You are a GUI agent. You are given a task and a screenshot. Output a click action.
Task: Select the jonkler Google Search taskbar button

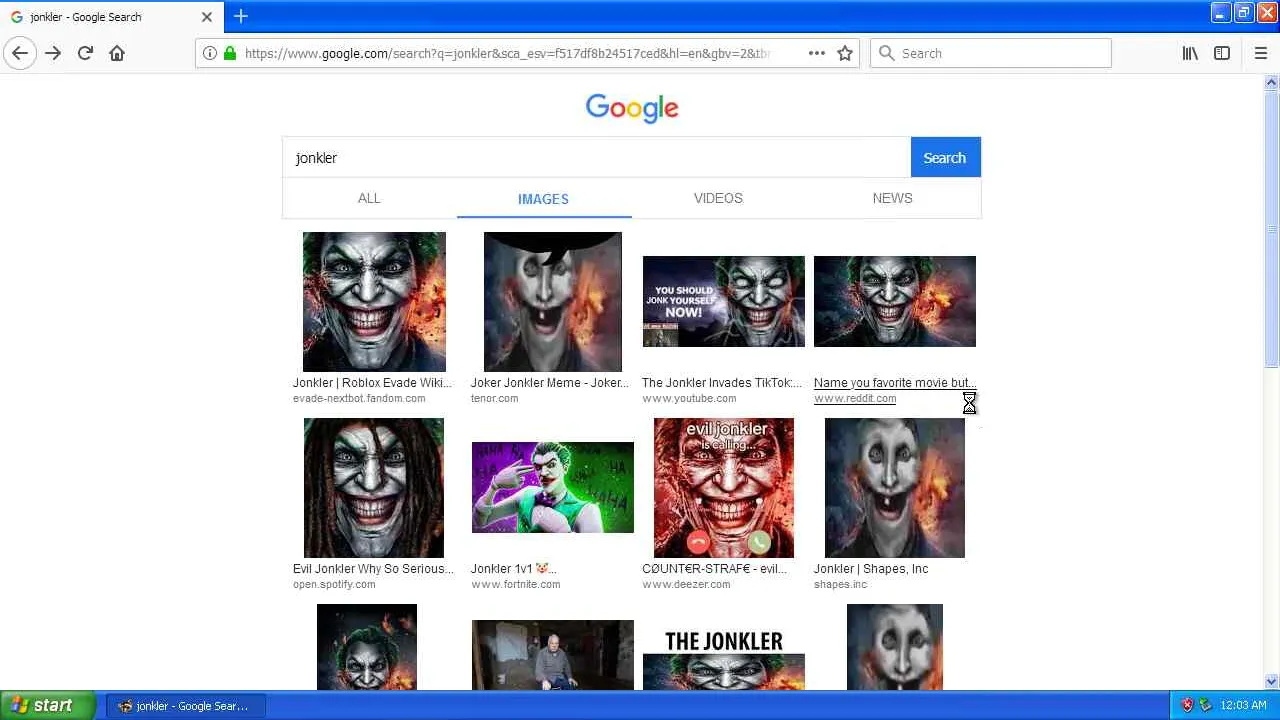(x=185, y=706)
